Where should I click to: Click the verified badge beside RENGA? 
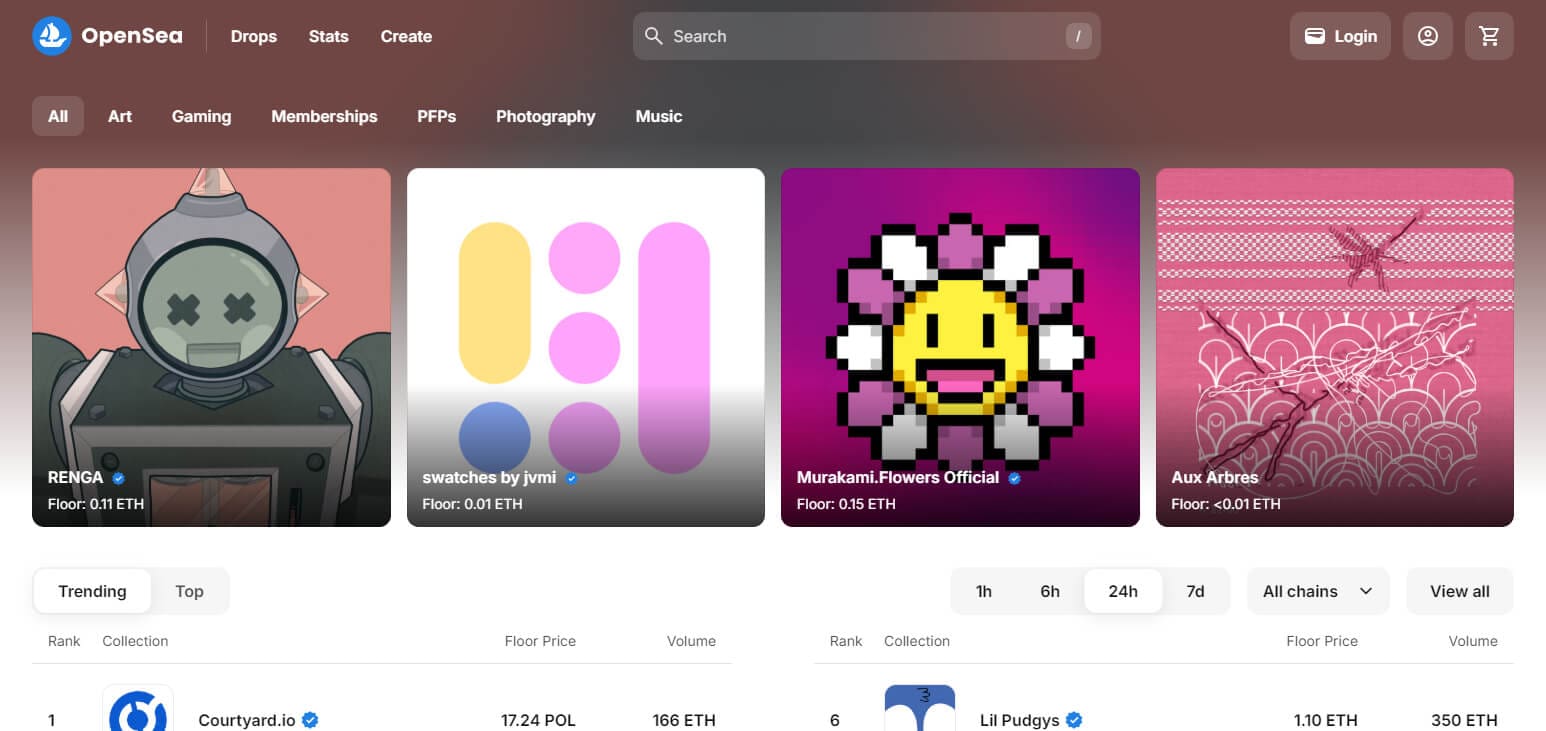(118, 478)
